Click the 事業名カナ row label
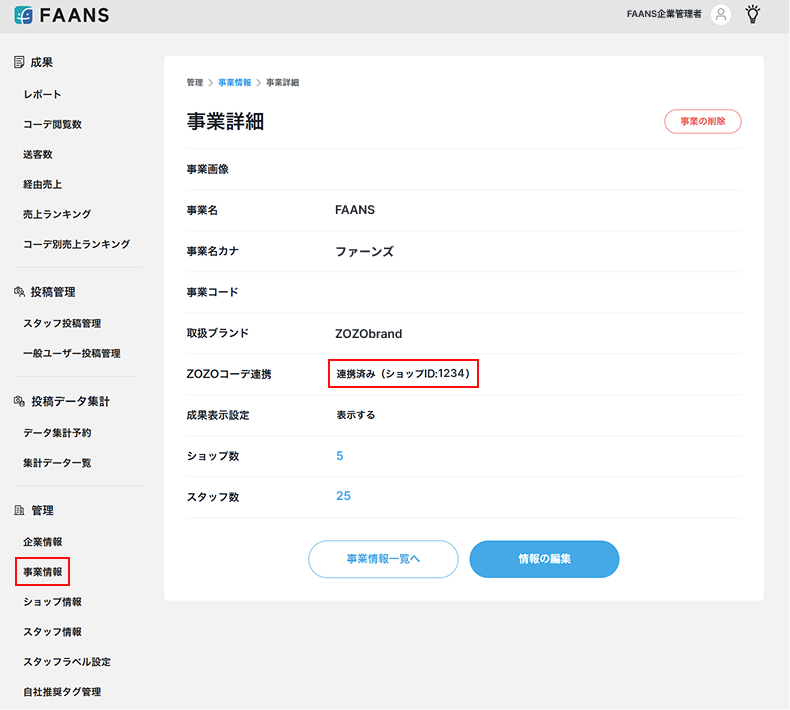 212,251
